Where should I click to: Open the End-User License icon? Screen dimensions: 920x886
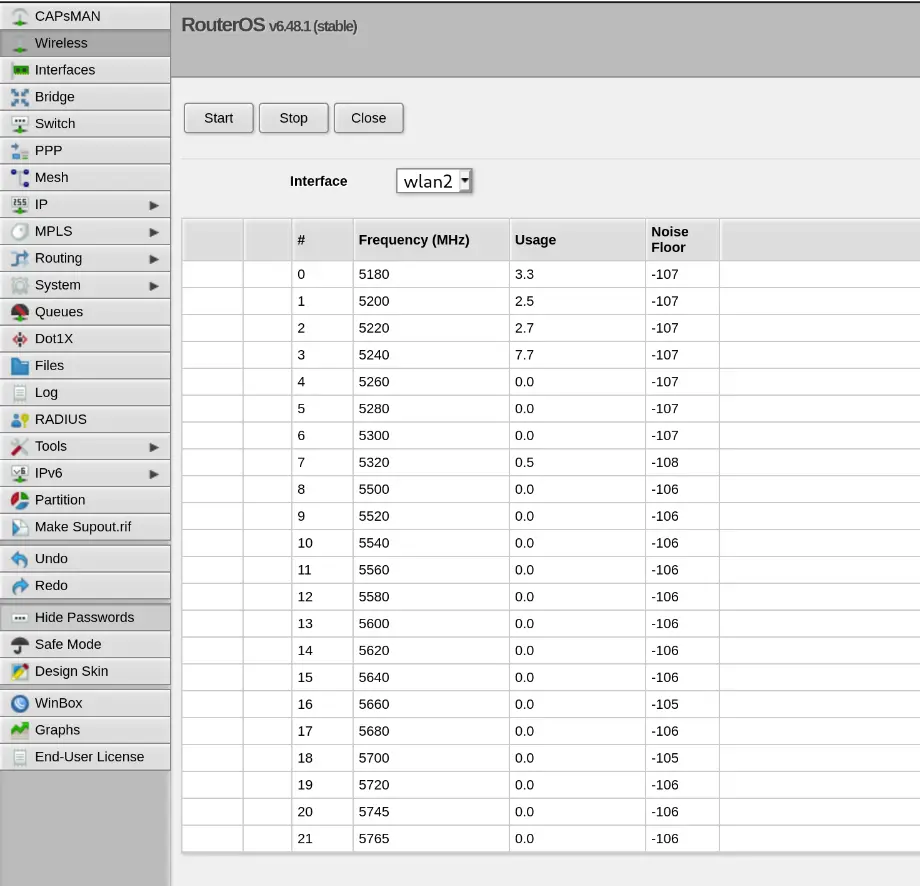pyautogui.click(x=20, y=758)
